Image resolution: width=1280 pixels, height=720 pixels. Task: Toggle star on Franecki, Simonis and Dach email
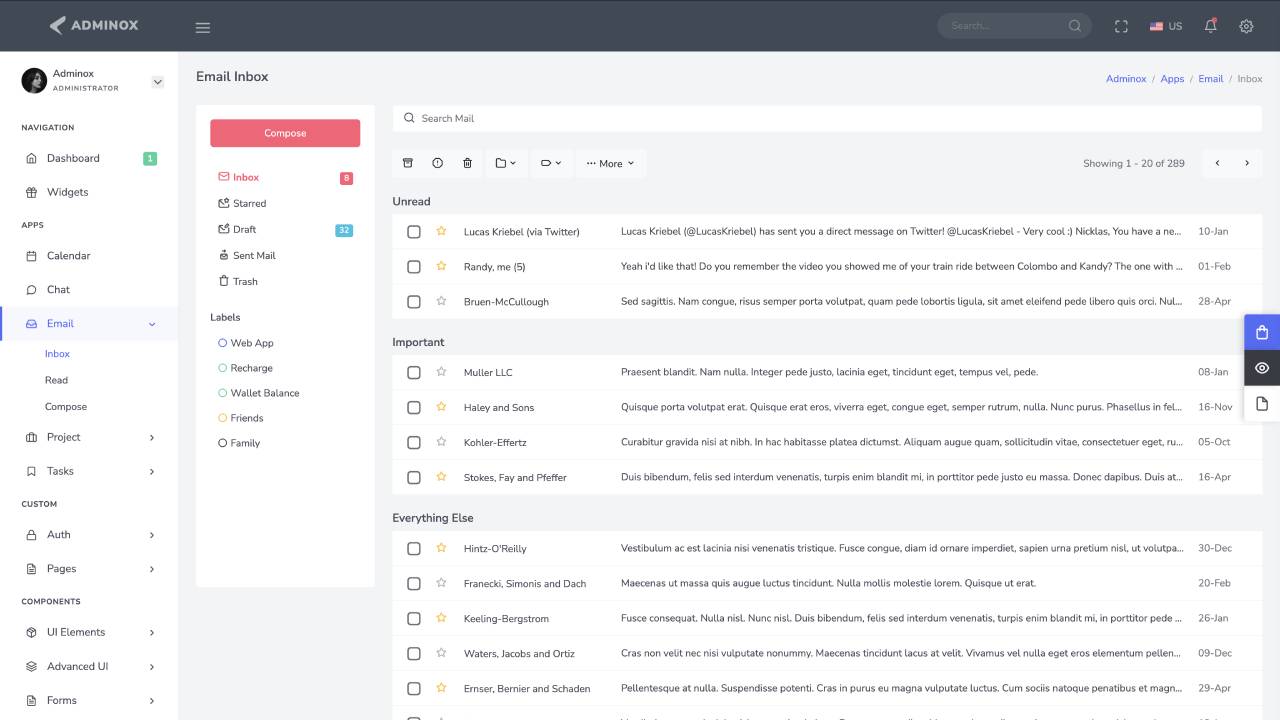(x=441, y=583)
